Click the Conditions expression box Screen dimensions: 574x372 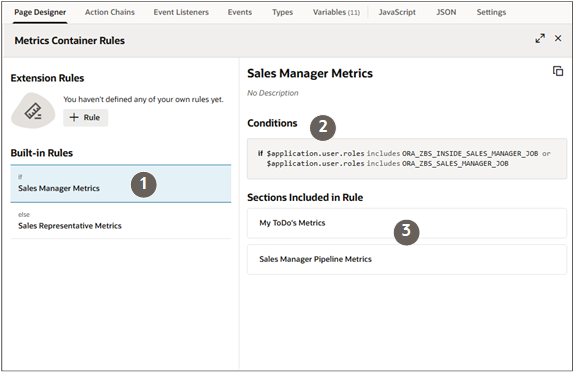point(407,159)
